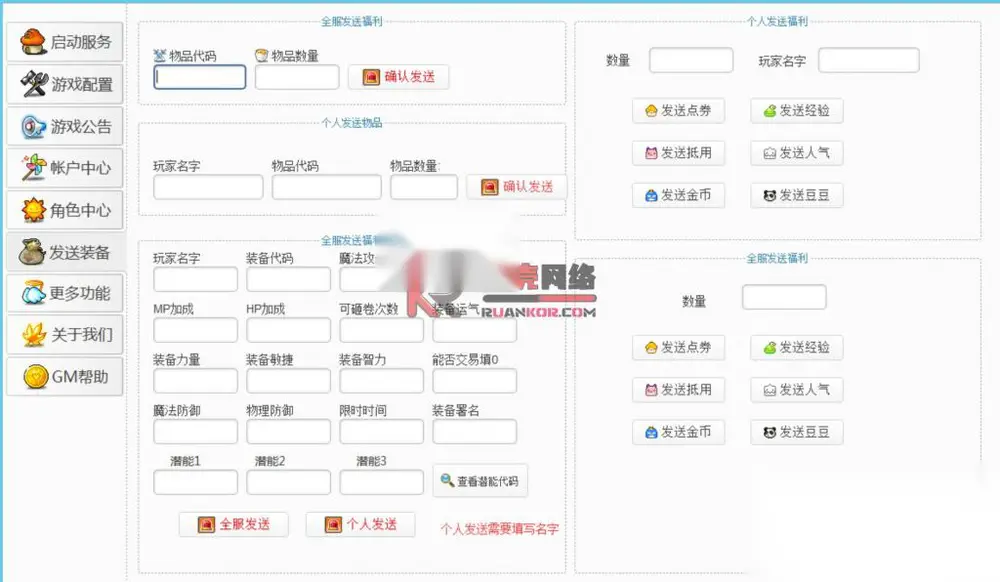Click 发送点券 in the 个人发送福利 panel
1000x582 pixels.
point(679,111)
